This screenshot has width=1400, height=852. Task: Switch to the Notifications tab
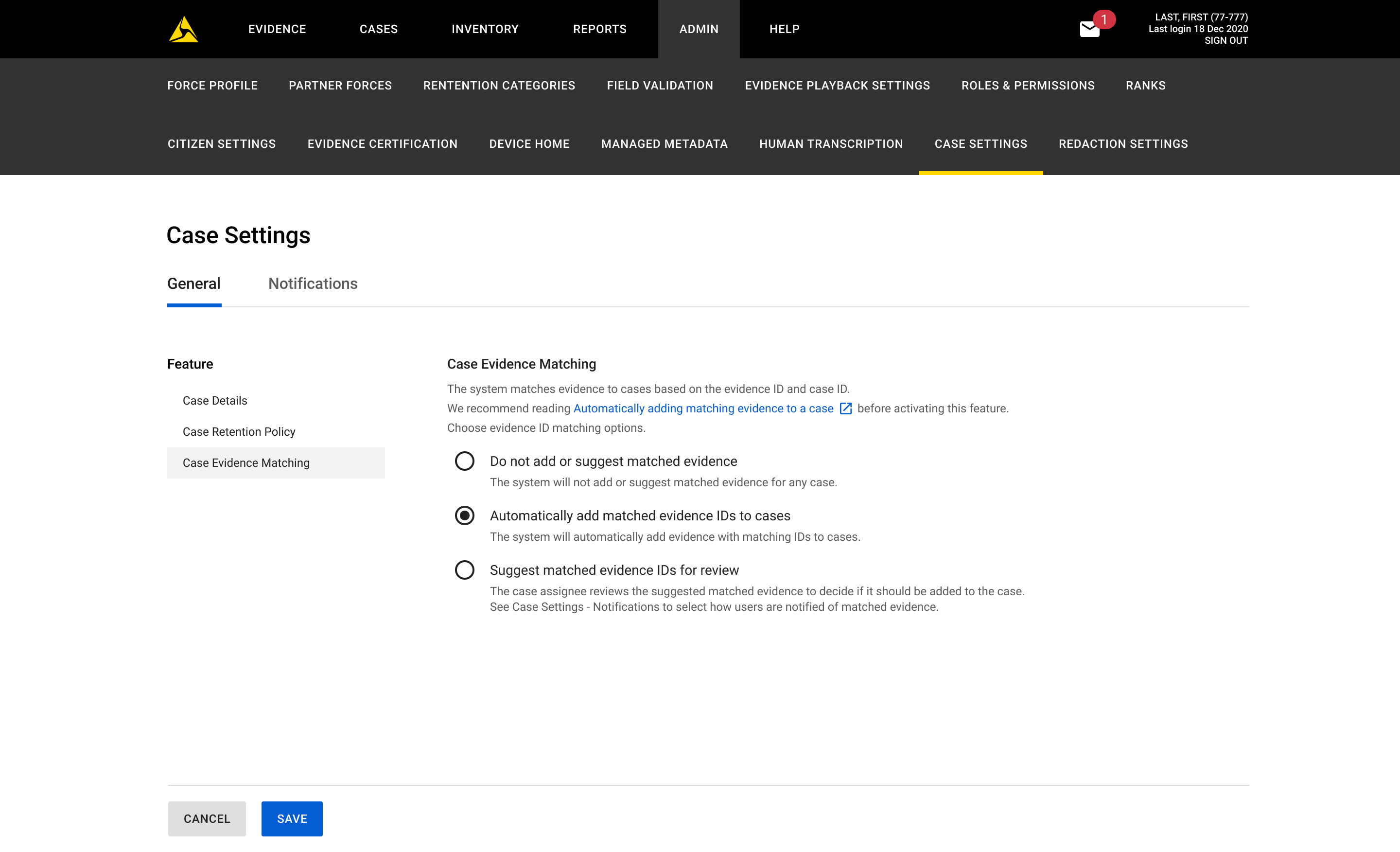(x=313, y=284)
